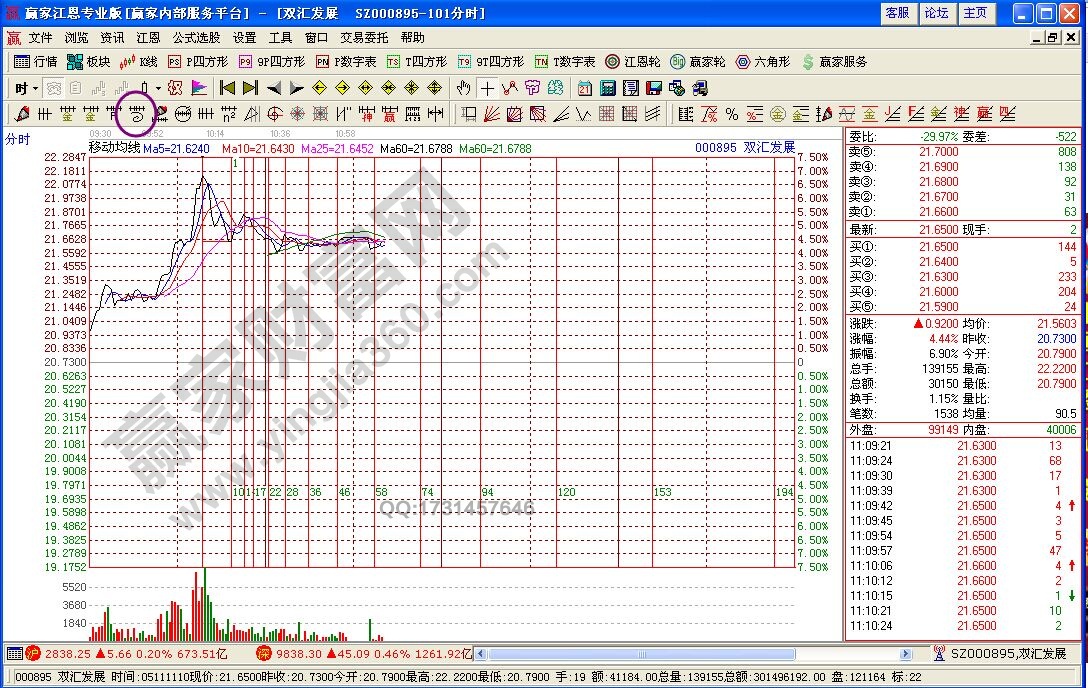
Task: Click the 论坛 forum button
Action: 936,13
